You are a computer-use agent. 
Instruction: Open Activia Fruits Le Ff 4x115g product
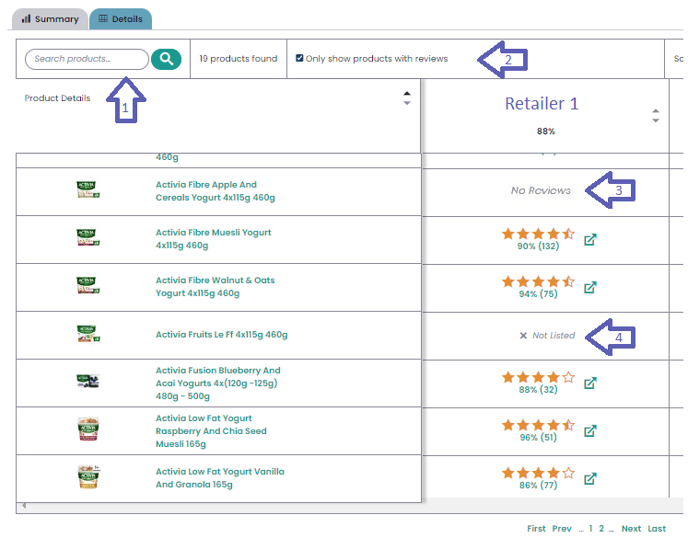click(222, 334)
